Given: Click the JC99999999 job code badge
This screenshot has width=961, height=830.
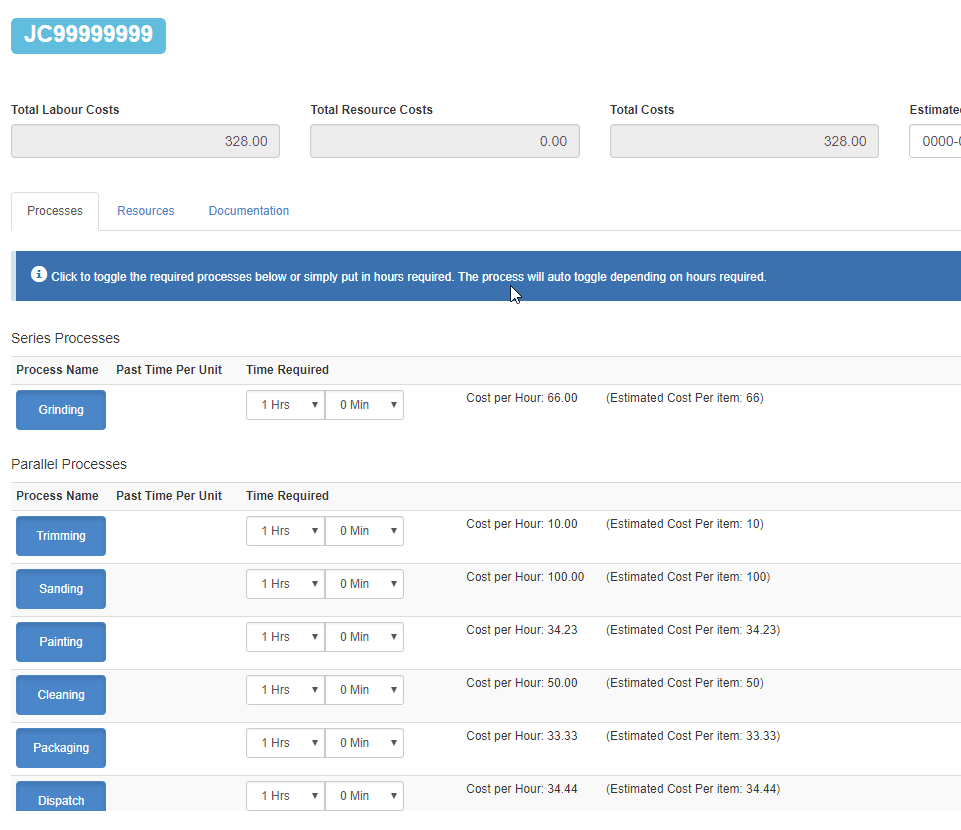Looking at the screenshot, I should 88,35.
